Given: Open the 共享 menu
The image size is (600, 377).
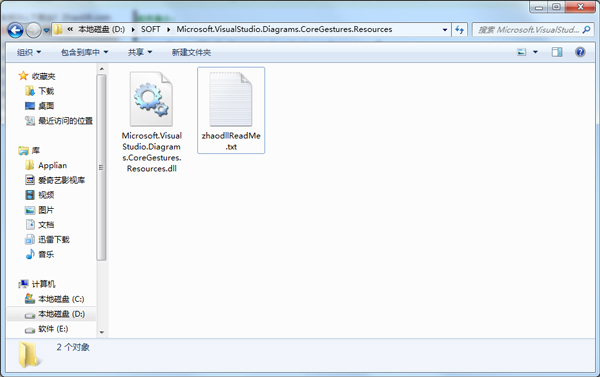Looking at the screenshot, I should [x=140, y=52].
